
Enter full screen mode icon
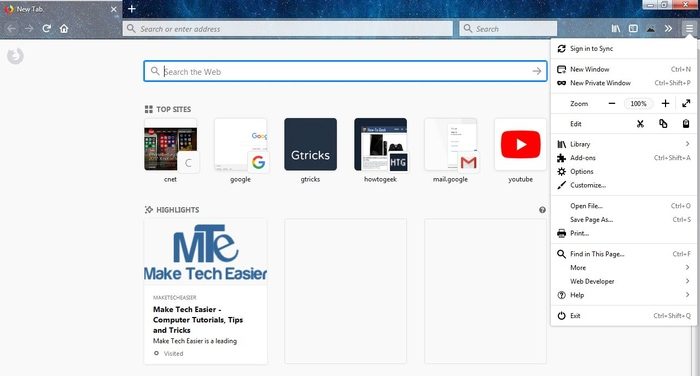coord(686,104)
